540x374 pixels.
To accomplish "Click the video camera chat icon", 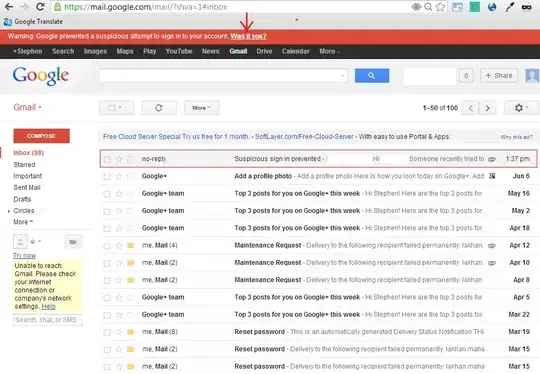I will (73, 242).
